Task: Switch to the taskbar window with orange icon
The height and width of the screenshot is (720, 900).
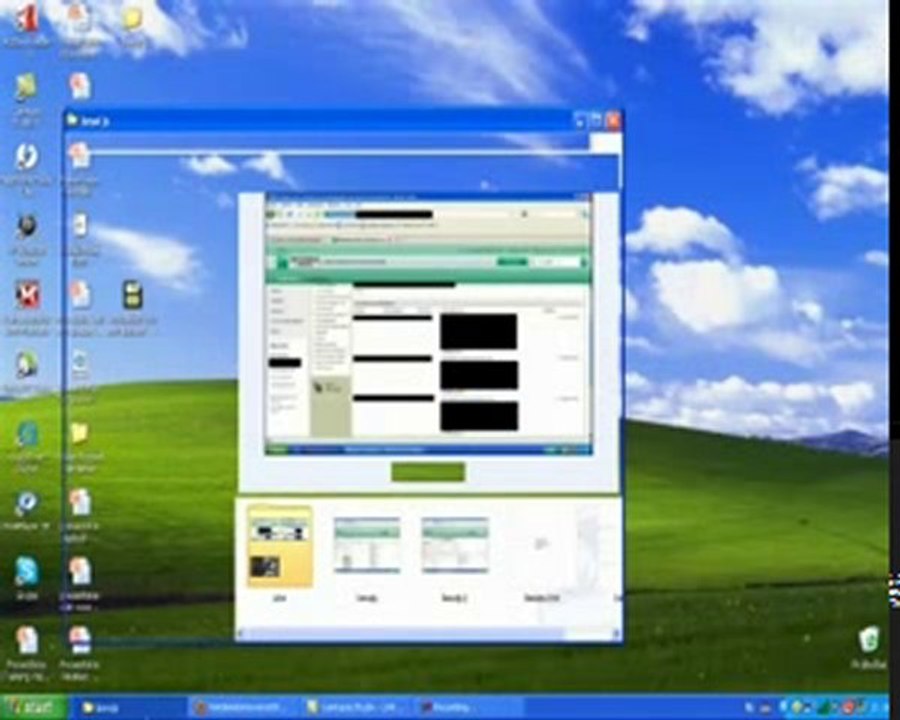Action: (243, 707)
